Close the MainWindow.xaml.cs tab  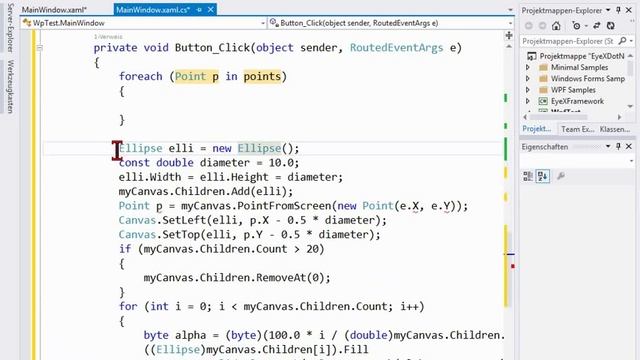click(211, 9)
